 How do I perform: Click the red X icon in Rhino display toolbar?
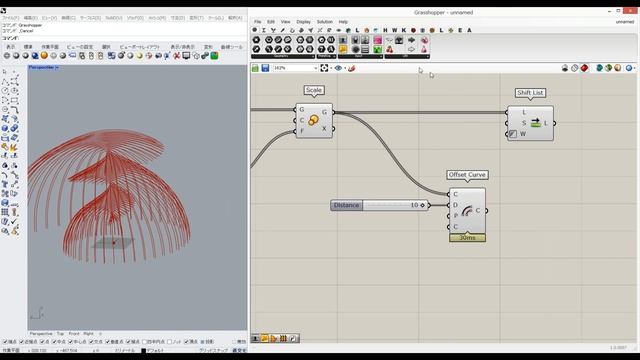coord(176,56)
